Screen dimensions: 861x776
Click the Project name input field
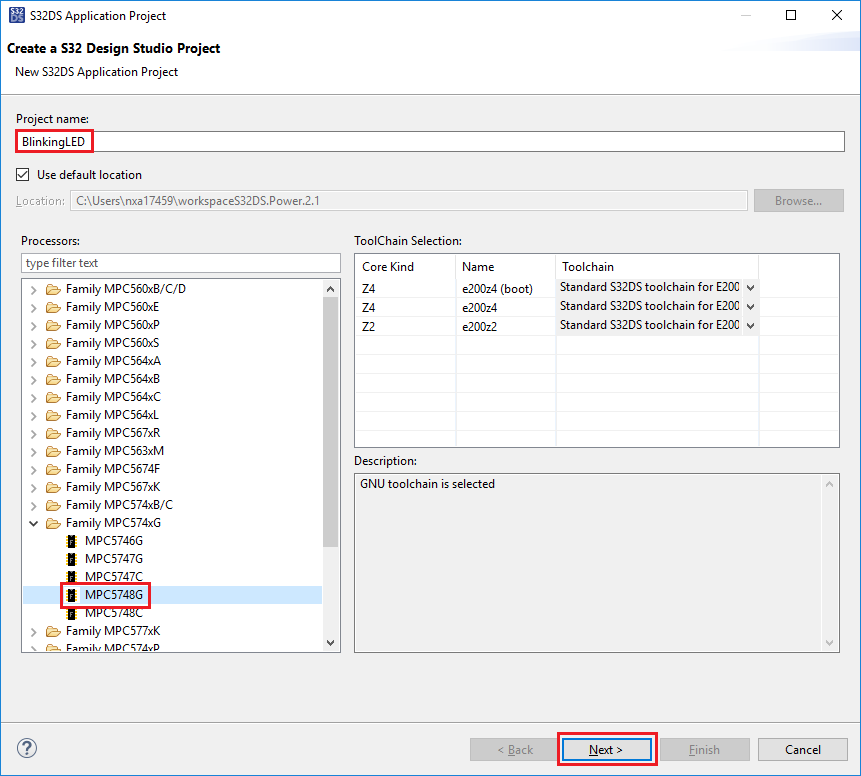430,142
